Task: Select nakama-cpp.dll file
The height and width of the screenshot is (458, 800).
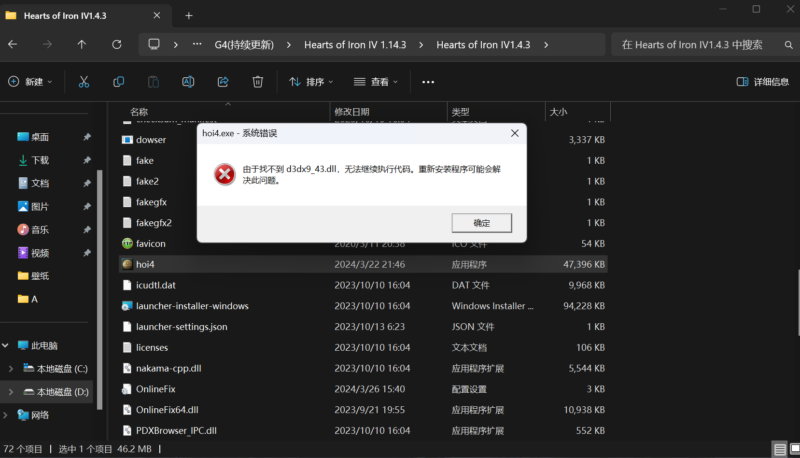Action: point(168,368)
